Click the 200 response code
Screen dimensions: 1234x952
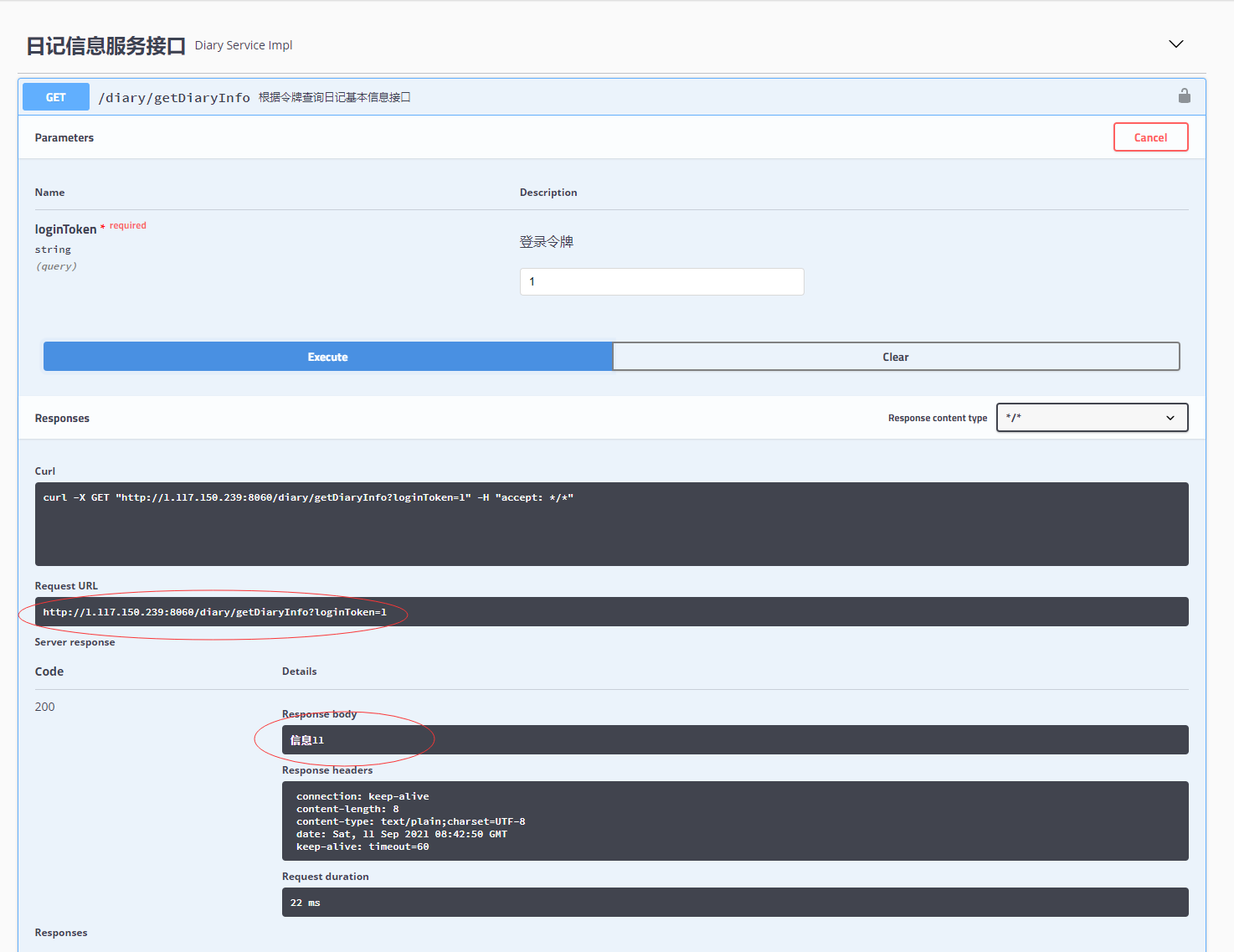45,707
